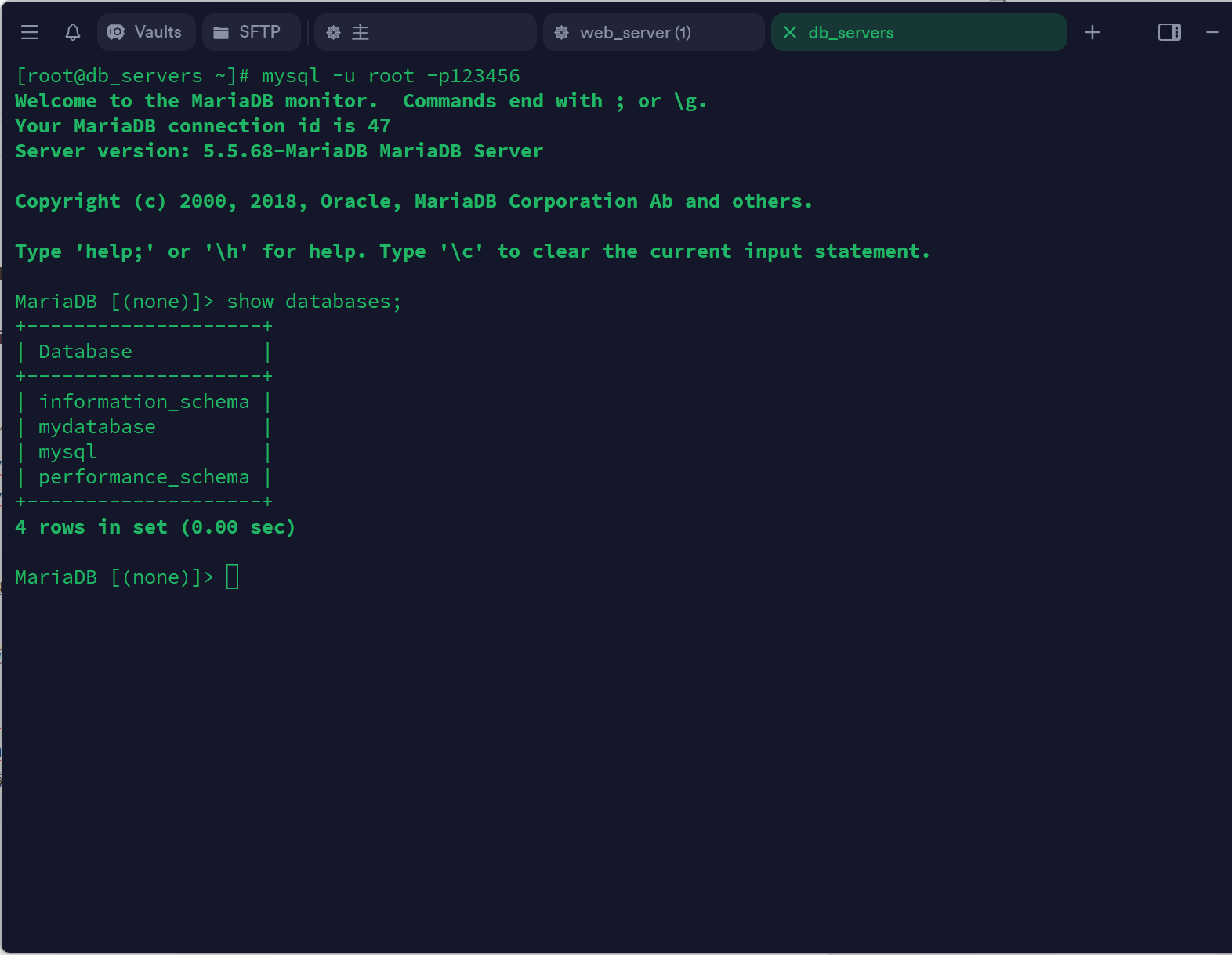Image resolution: width=1232 pixels, height=955 pixels.
Task: Select the 'information_schema' row
Action: [144, 402]
